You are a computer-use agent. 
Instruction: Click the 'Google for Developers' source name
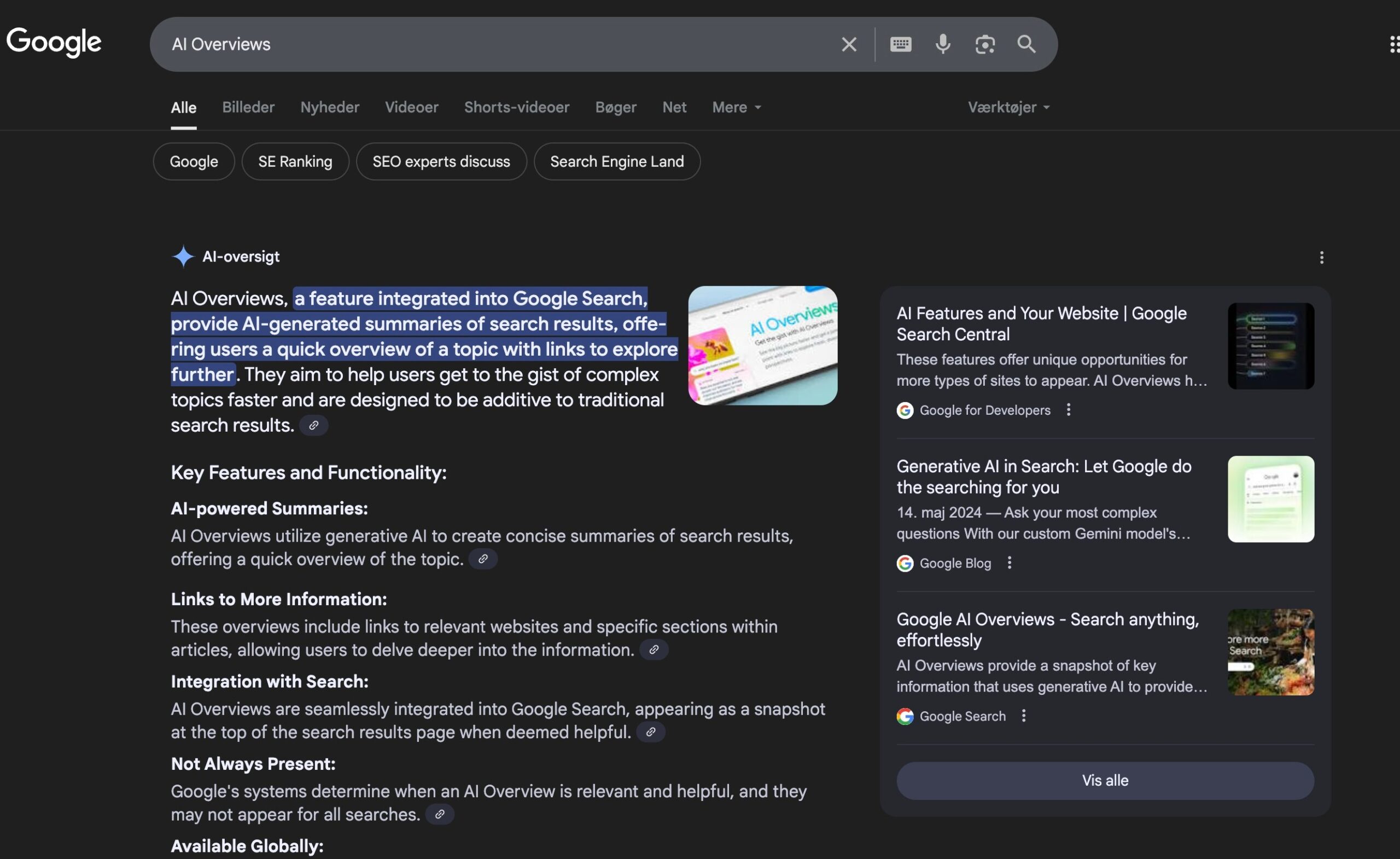pyautogui.click(x=985, y=410)
